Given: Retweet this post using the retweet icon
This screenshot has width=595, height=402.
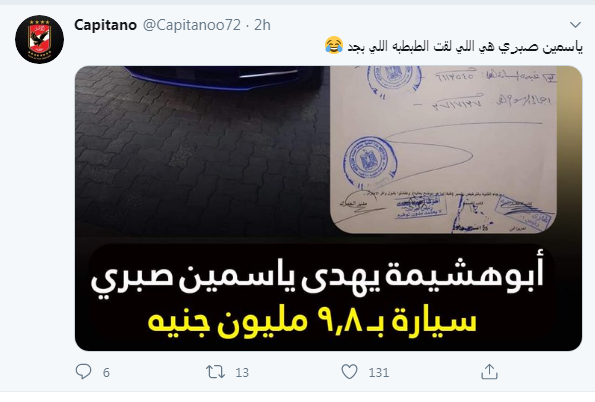Looking at the screenshot, I should click(215, 372).
